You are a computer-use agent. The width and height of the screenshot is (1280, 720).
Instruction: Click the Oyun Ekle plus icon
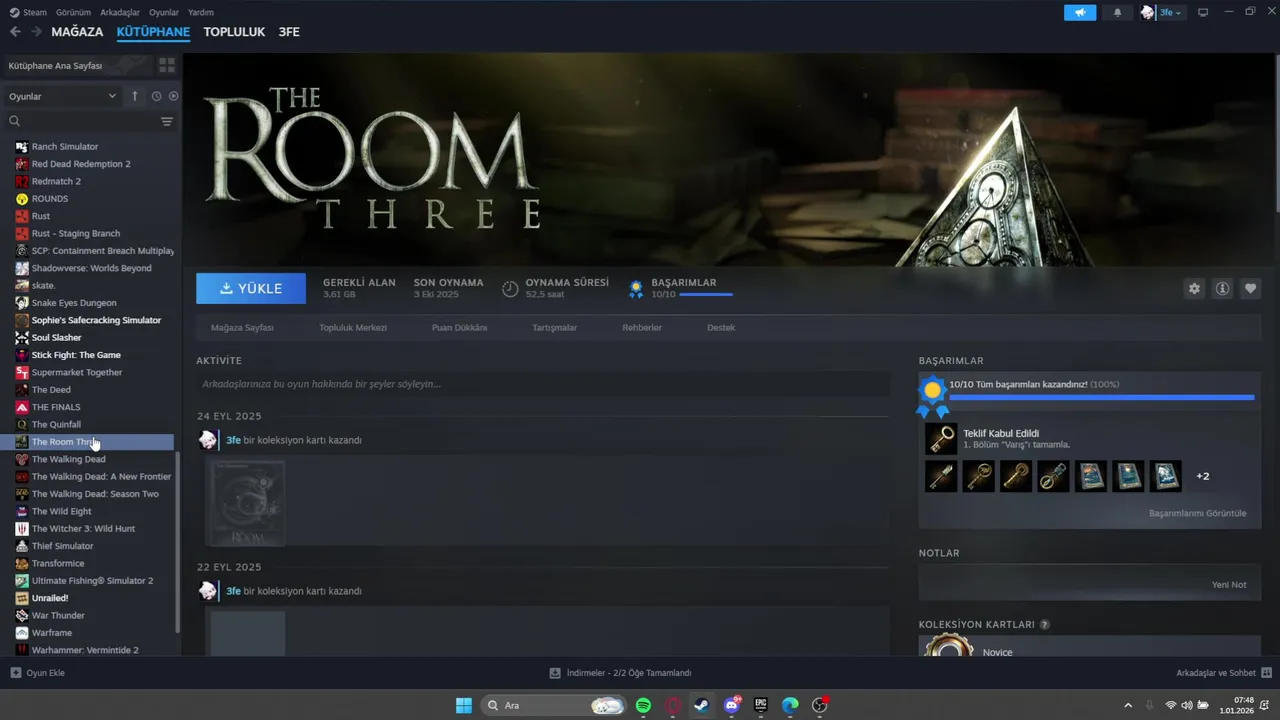[15, 673]
